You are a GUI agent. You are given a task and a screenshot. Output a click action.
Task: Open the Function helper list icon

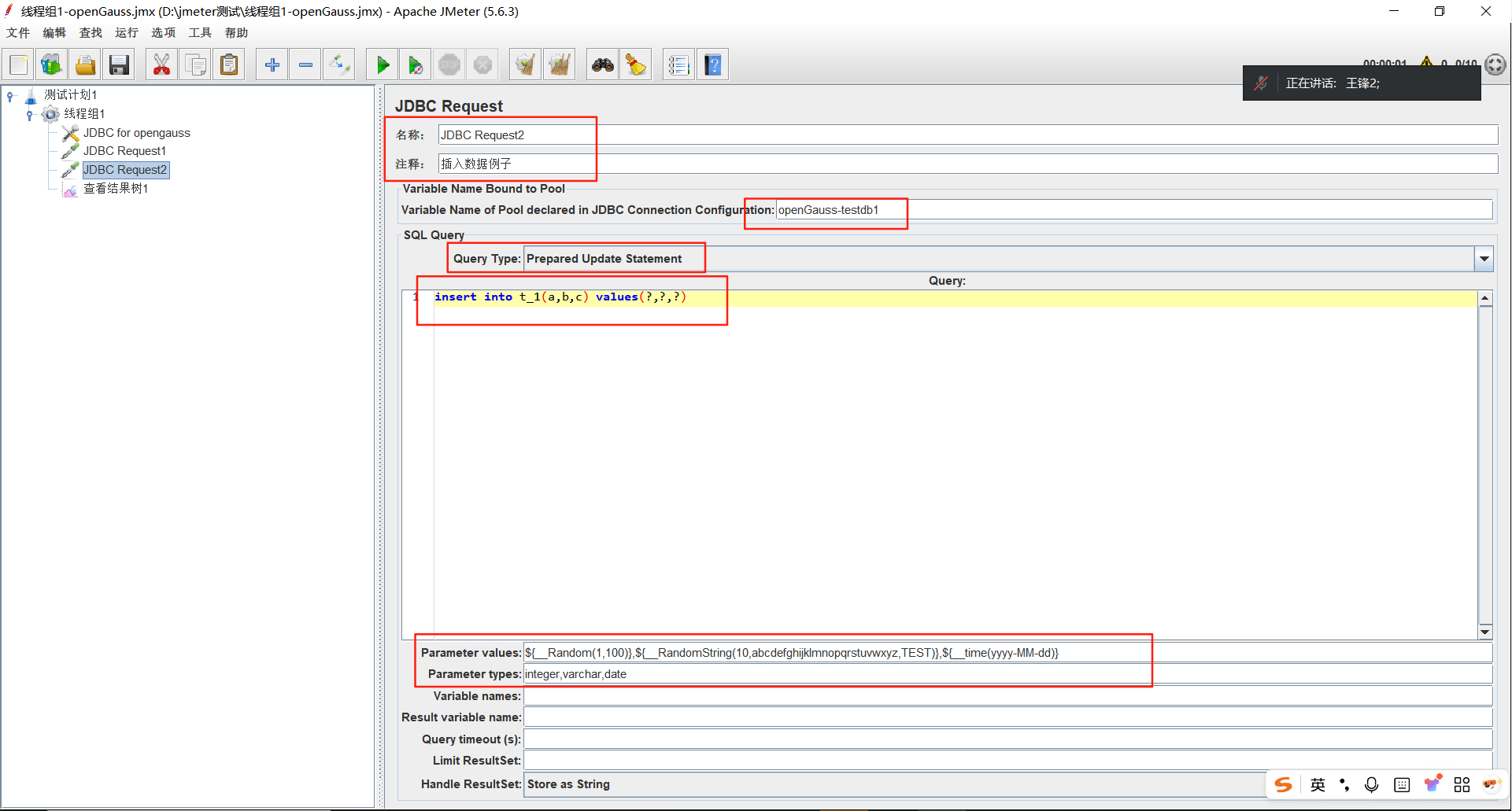point(678,65)
